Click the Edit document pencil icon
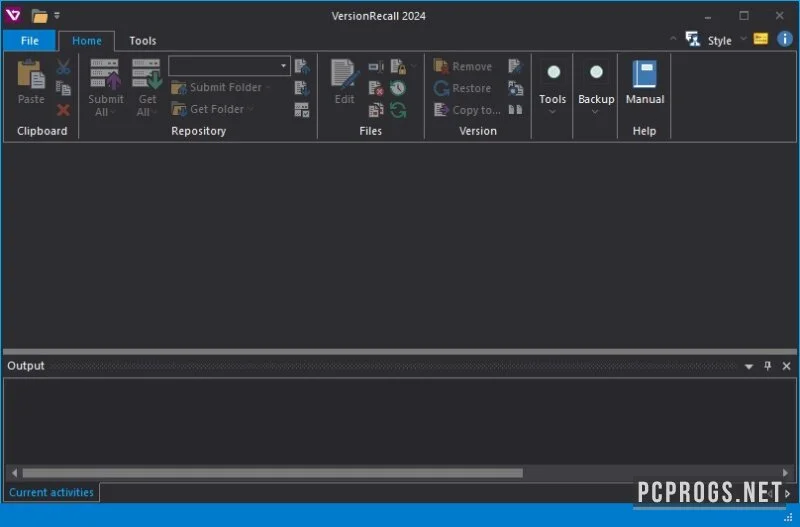The width and height of the screenshot is (800, 527). (x=344, y=74)
